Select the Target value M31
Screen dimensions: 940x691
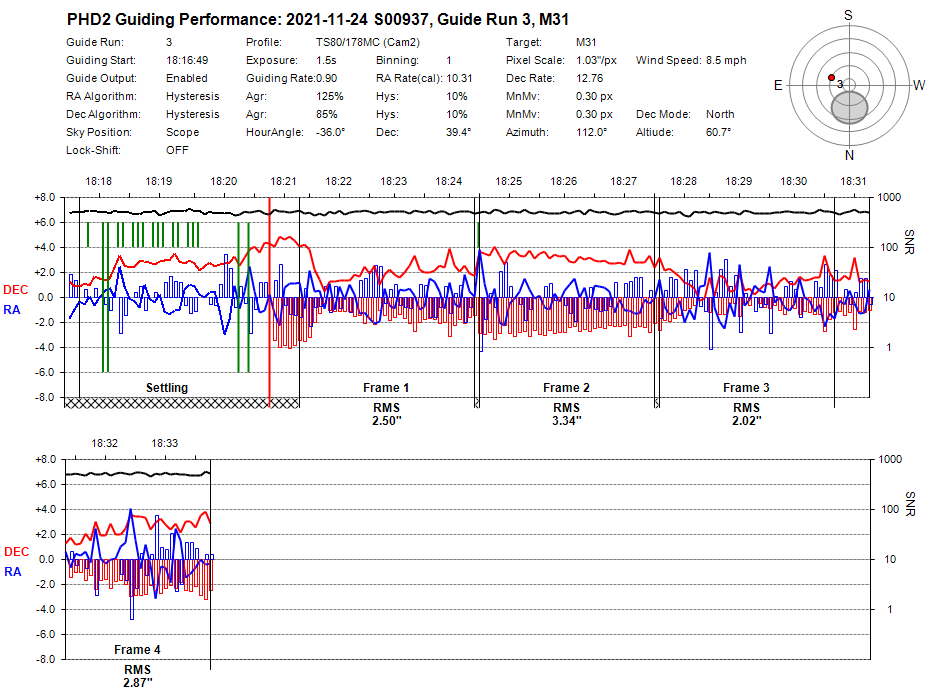click(586, 43)
